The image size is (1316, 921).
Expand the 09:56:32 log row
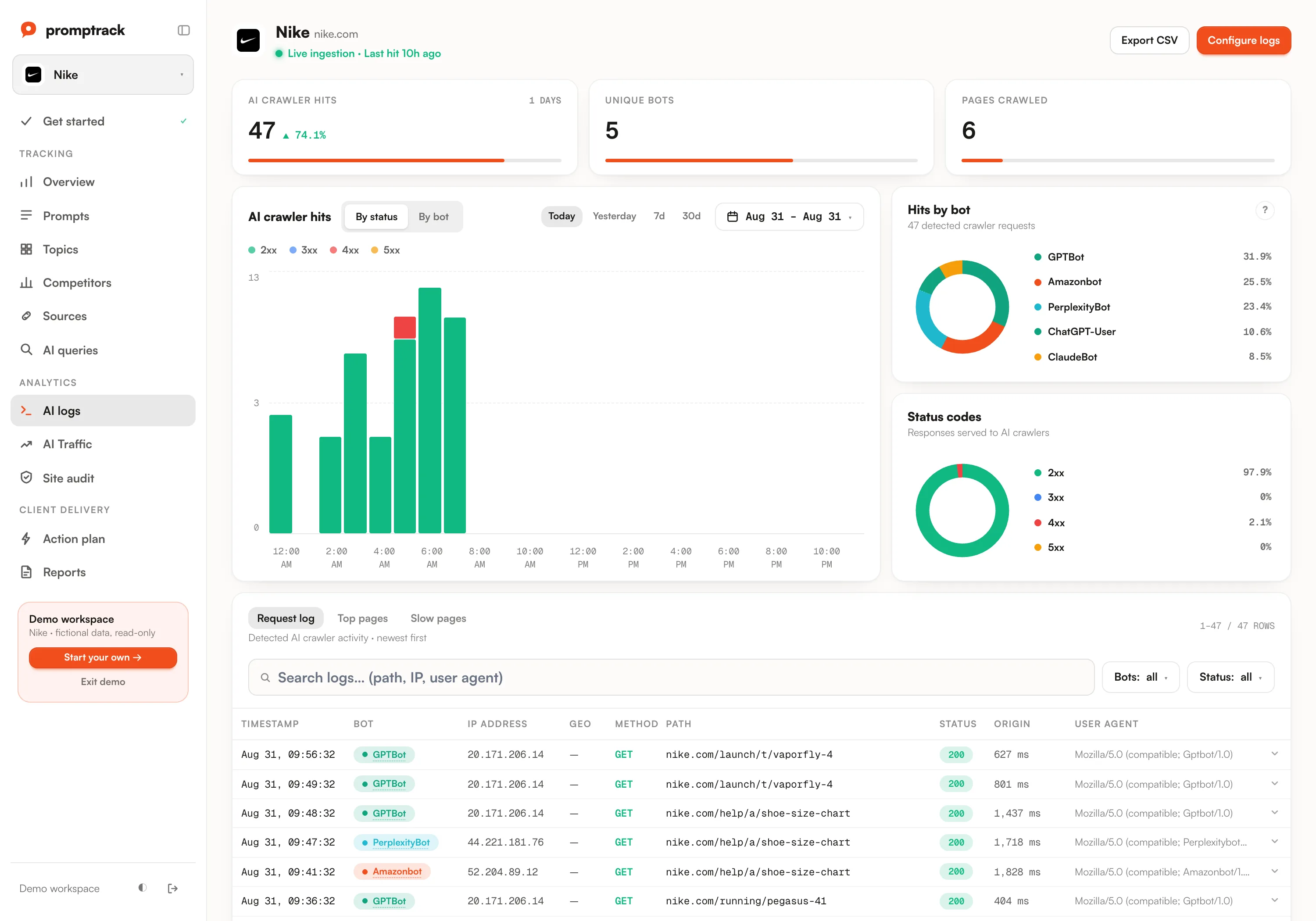1275,753
